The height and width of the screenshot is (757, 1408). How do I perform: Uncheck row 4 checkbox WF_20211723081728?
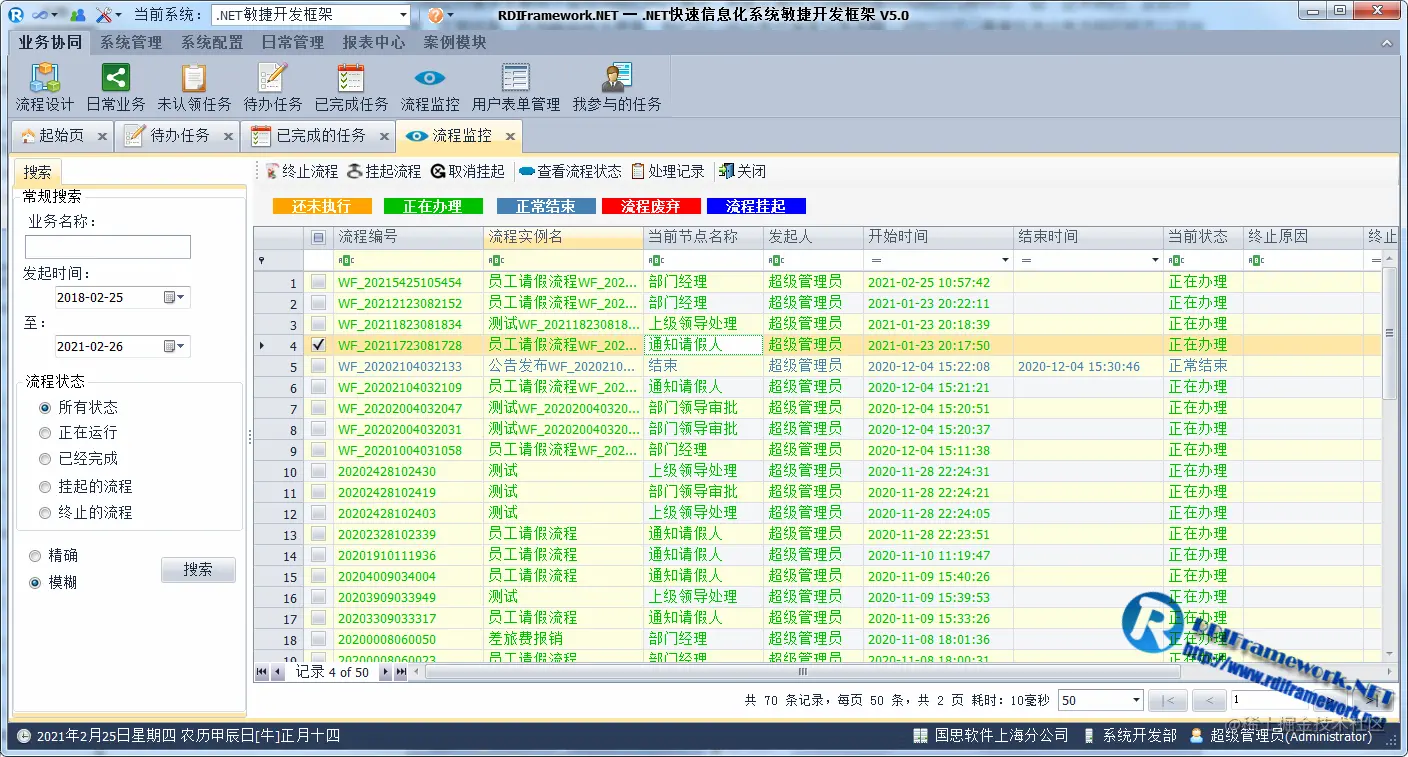coord(318,344)
